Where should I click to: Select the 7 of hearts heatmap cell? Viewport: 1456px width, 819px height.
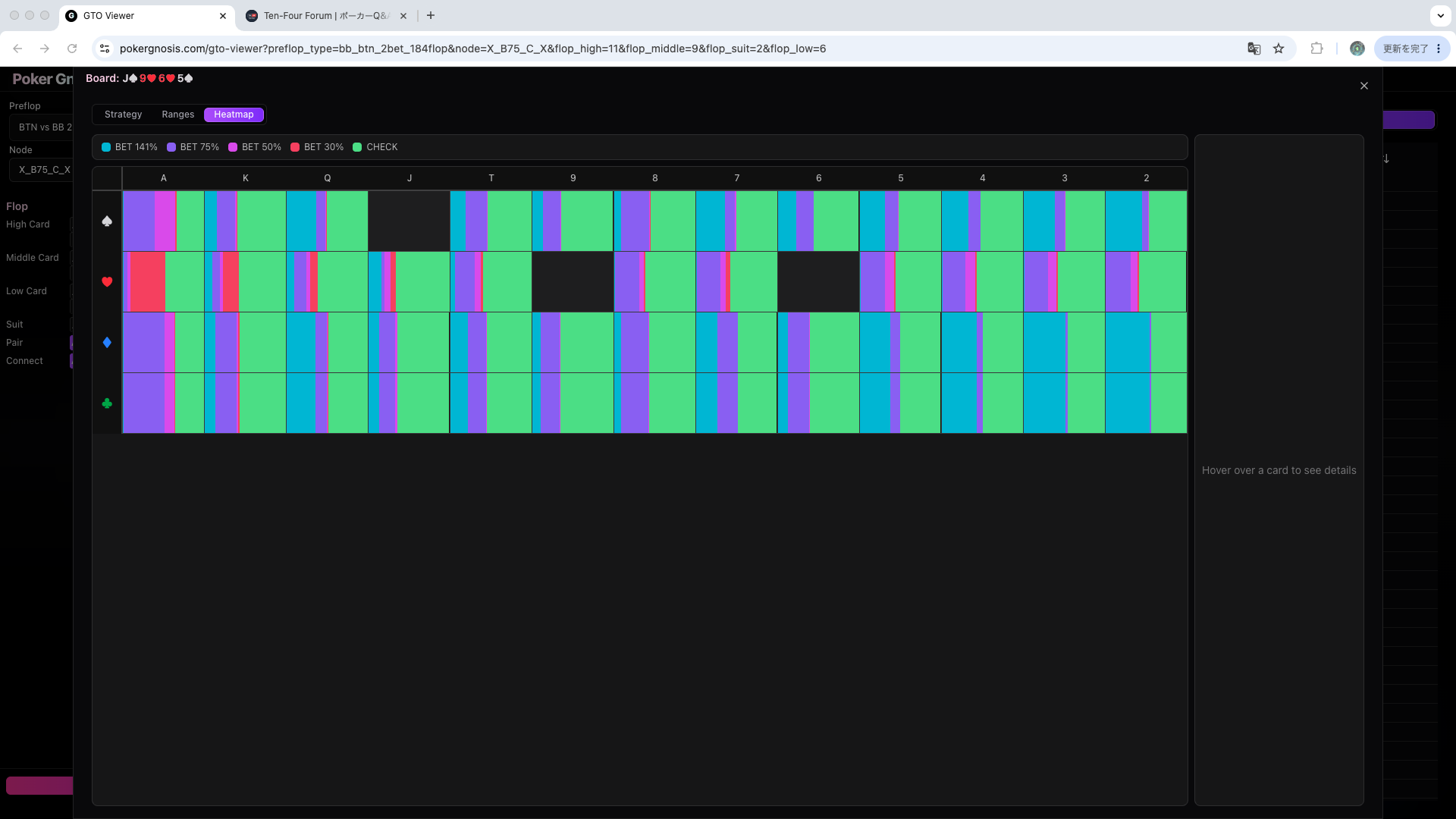coord(736,281)
